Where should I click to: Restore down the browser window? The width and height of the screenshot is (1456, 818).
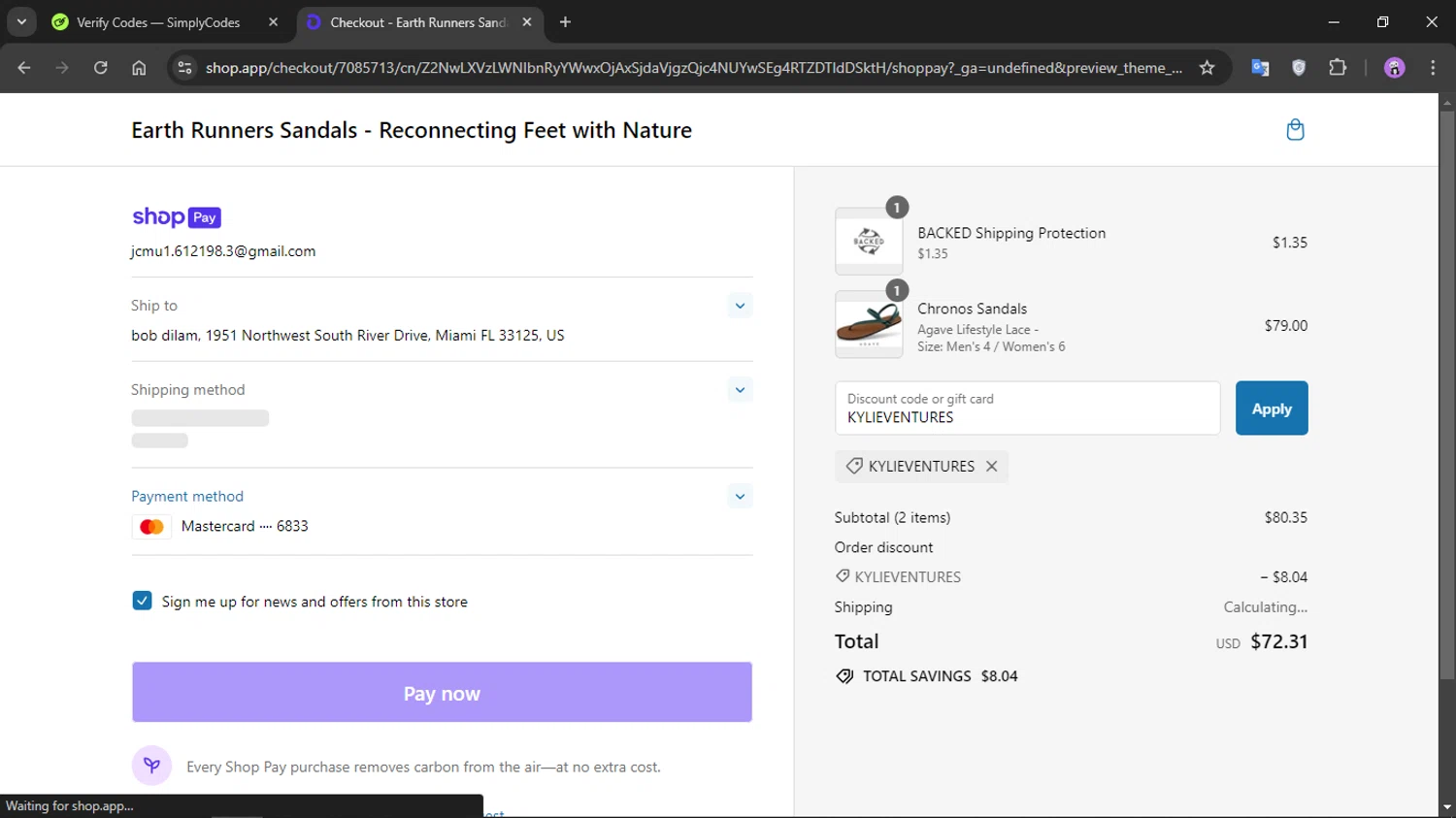[x=1382, y=21]
